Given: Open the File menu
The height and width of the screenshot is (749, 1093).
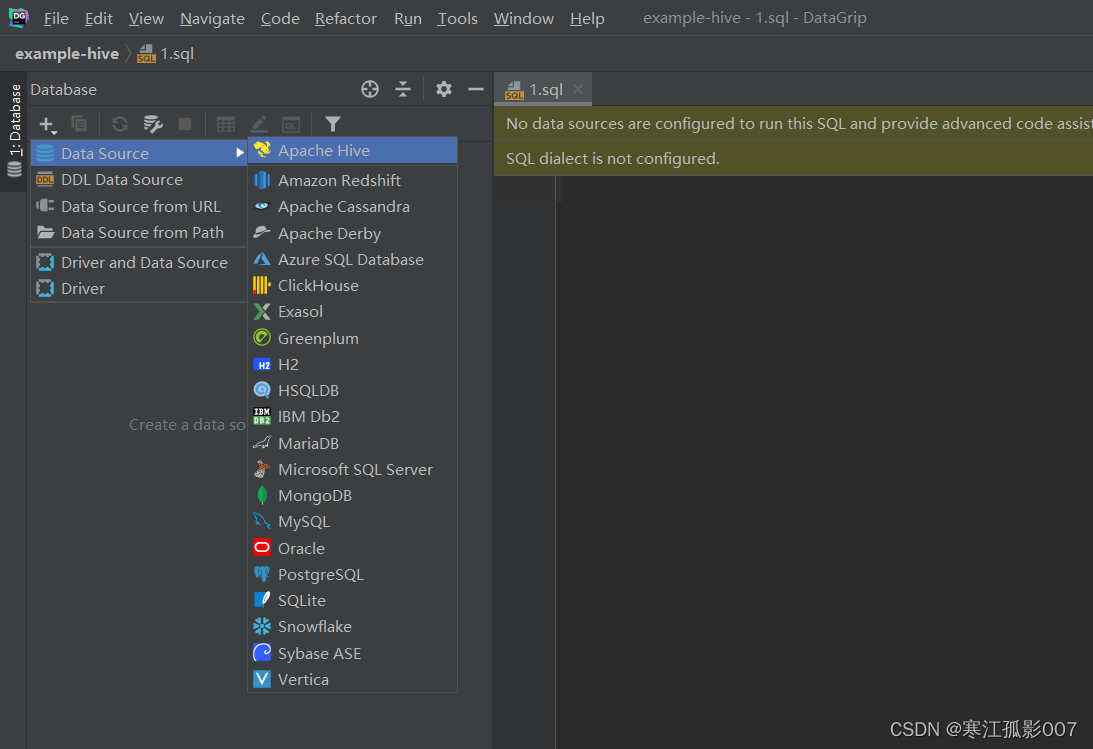Looking at the screenshot, I should (56, 19).
